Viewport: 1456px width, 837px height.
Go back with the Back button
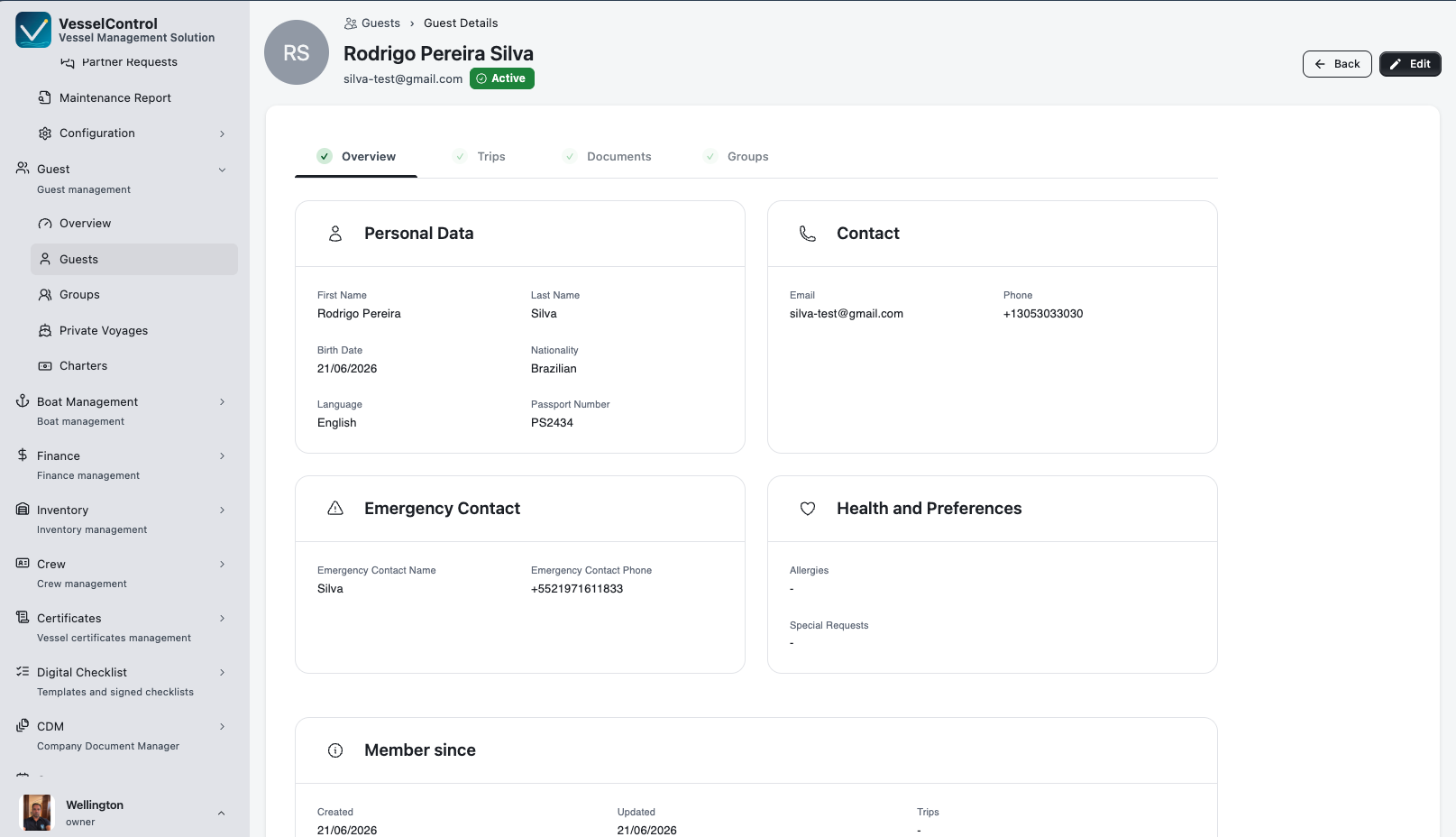coord(1337,64)
